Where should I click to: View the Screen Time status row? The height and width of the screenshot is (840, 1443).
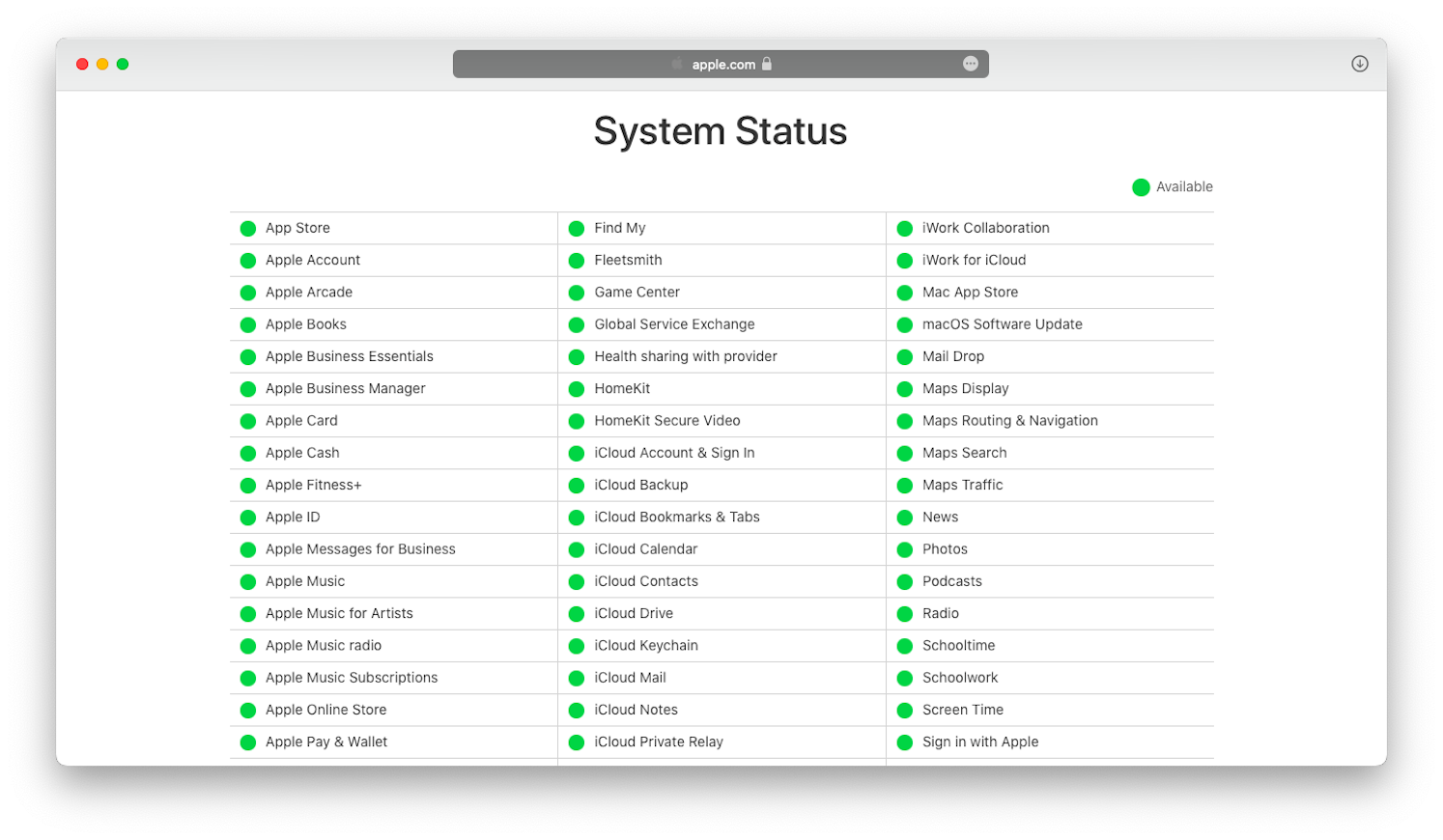(x=963, y=710)
